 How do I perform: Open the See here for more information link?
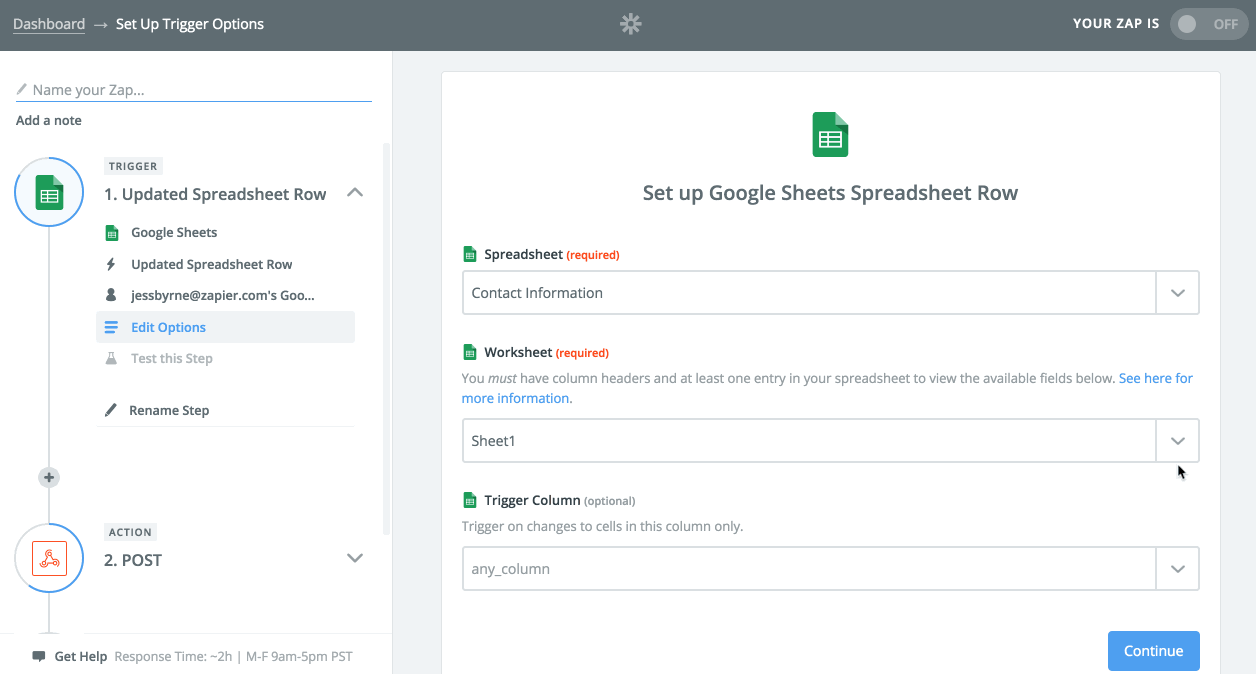click(x=827, y=388)
